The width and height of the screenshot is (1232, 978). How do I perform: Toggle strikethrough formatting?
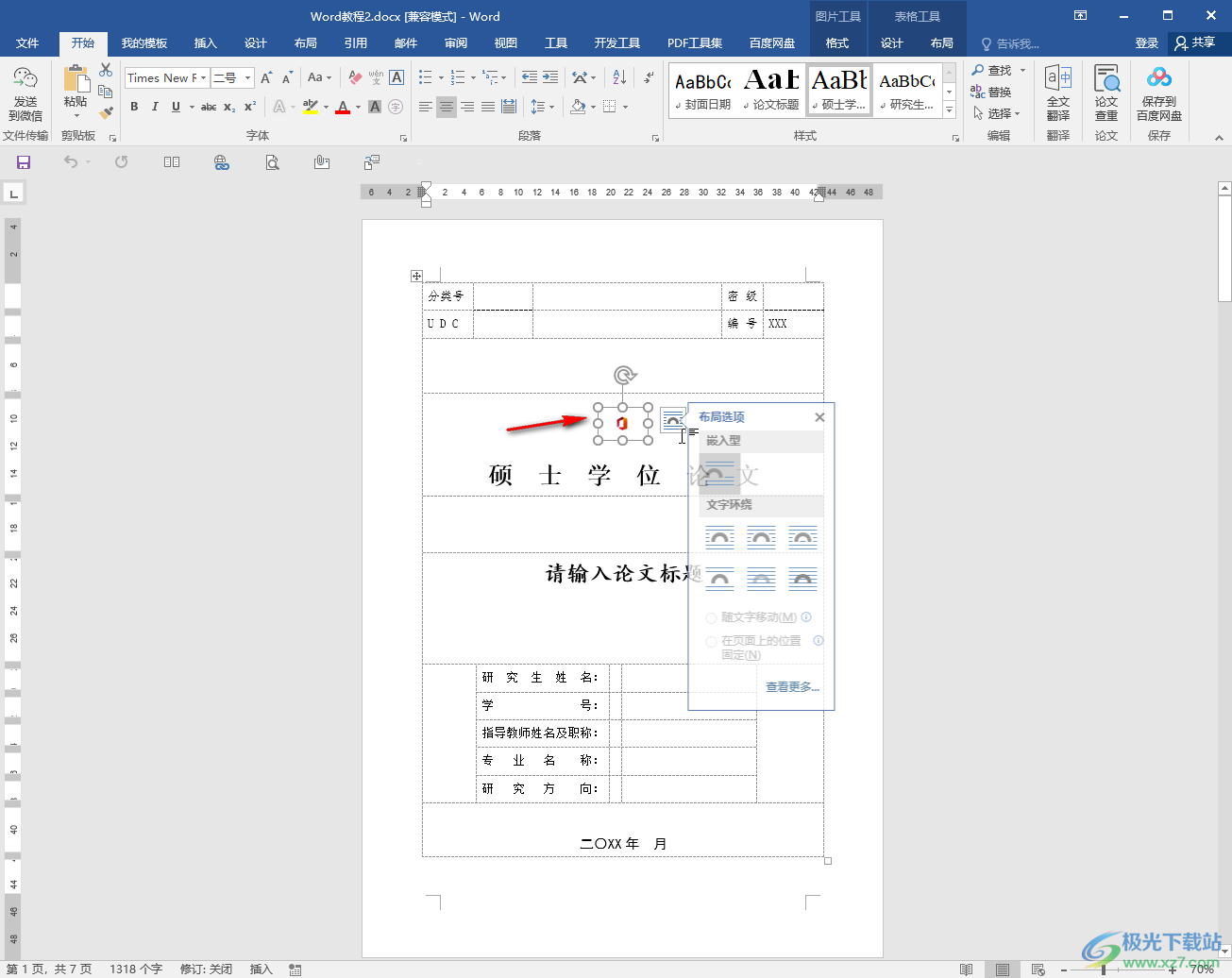(209, 107)
